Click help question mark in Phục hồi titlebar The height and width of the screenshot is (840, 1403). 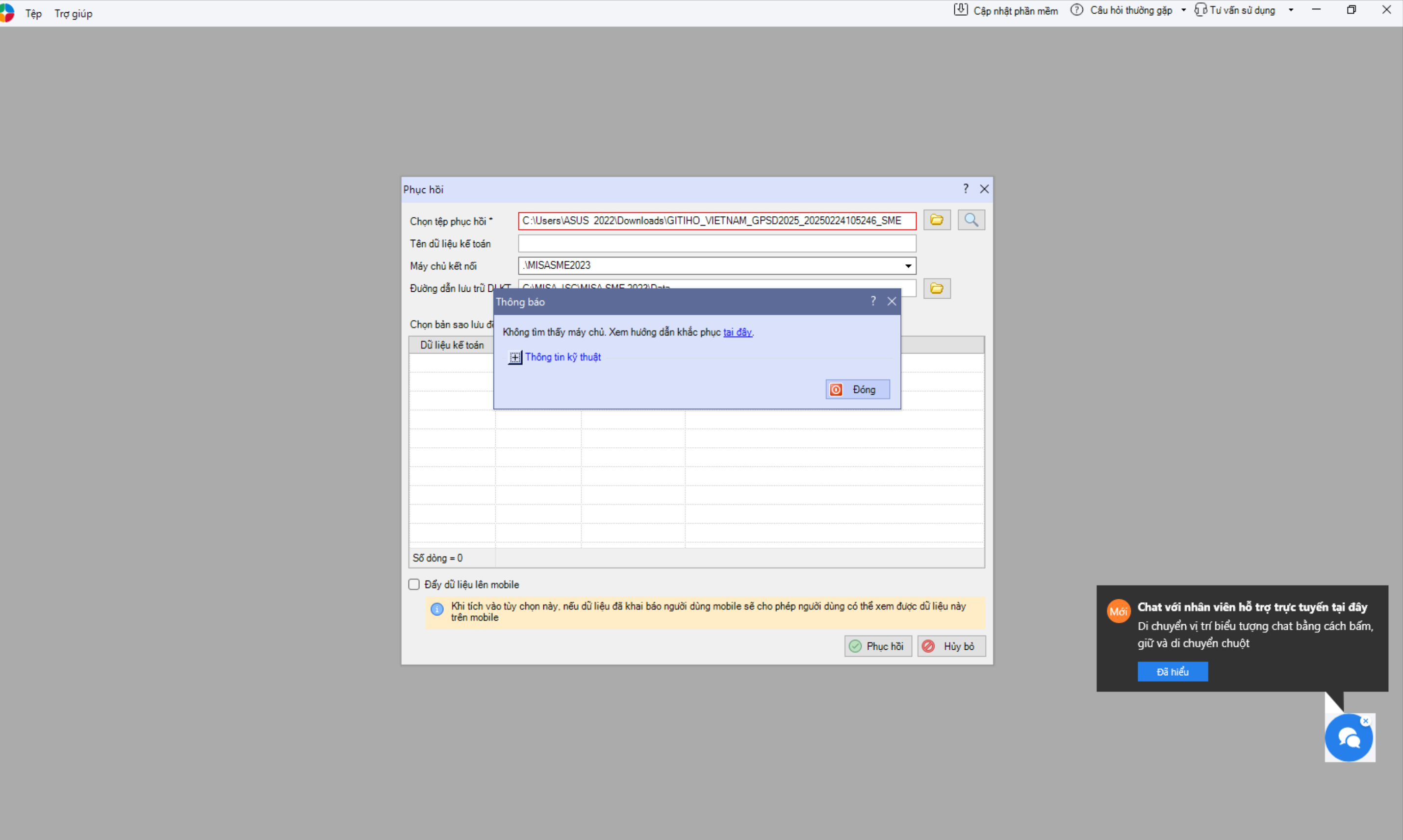pyautogui.click(x=966, y=188)
